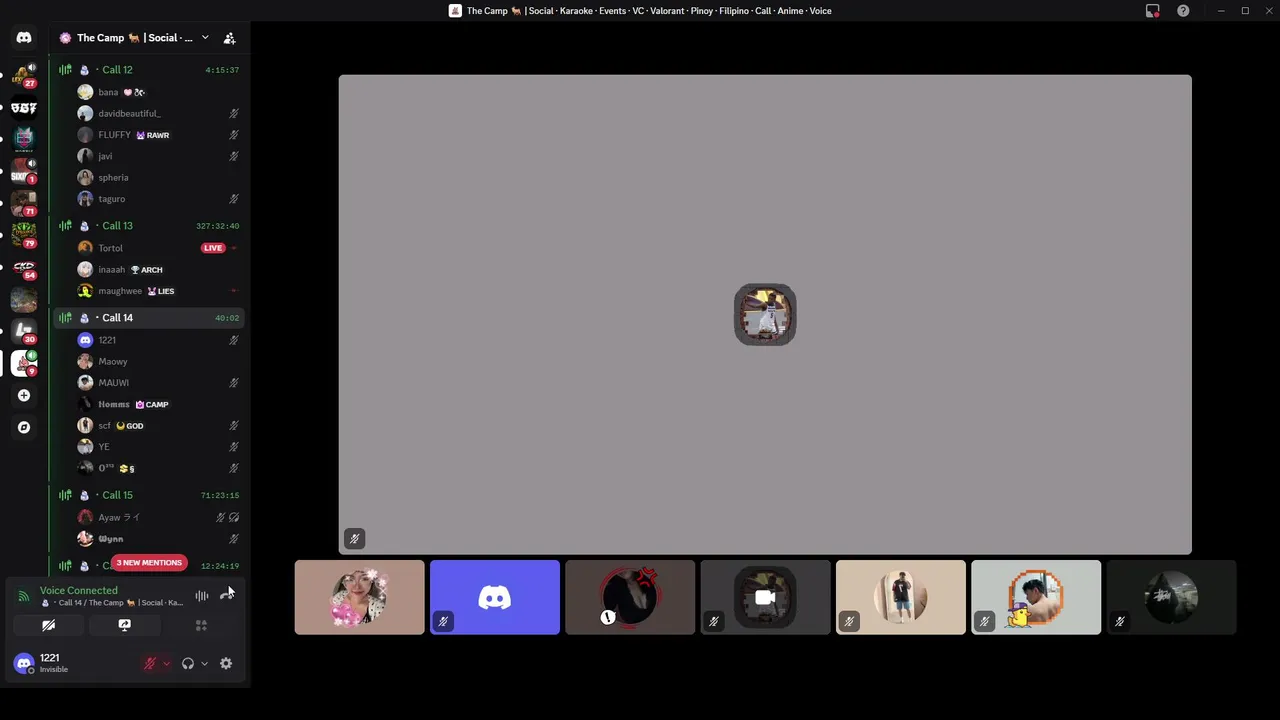Expand The Camp server header dropdown
1280x720 pixels.
204,38
